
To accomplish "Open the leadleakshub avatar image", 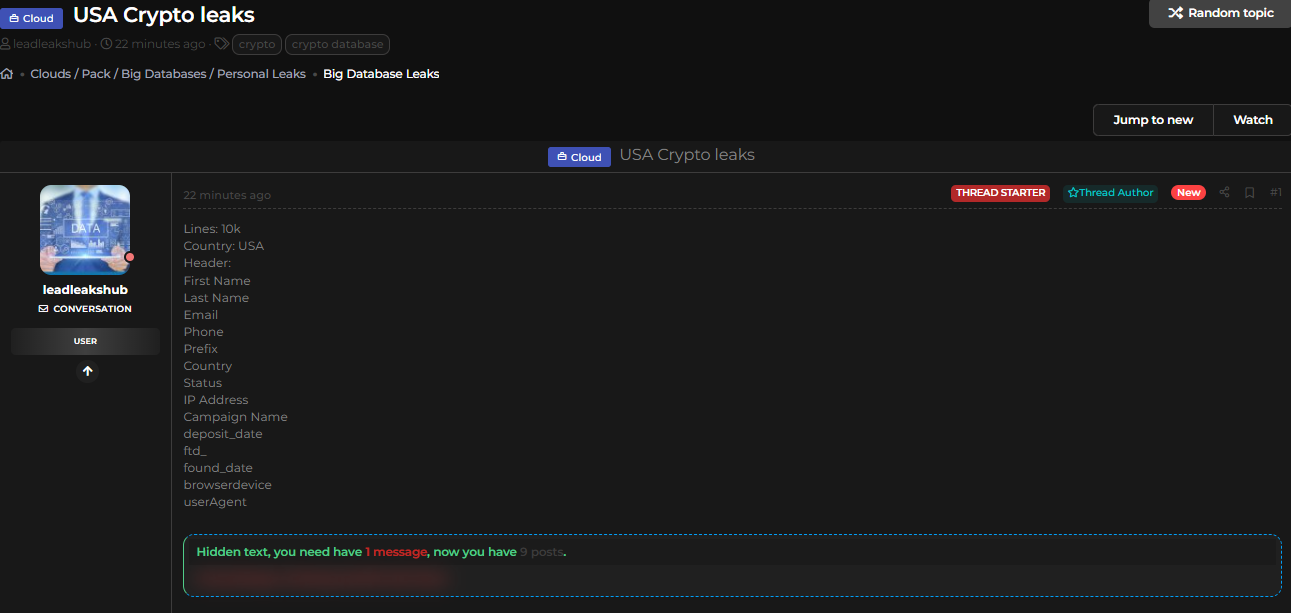I will click(85, 230).
